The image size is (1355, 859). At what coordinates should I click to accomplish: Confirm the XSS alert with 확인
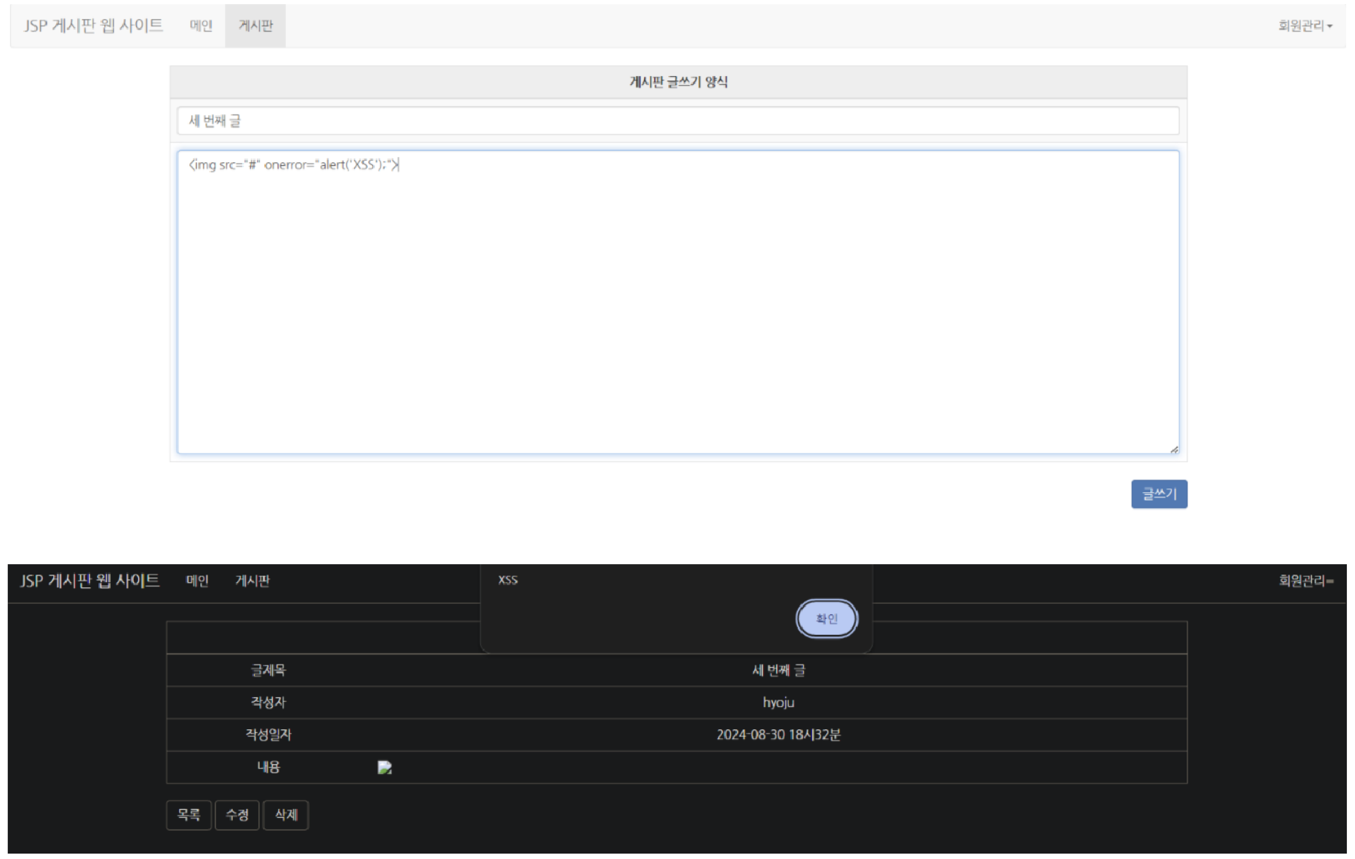(x=826, y=619)
